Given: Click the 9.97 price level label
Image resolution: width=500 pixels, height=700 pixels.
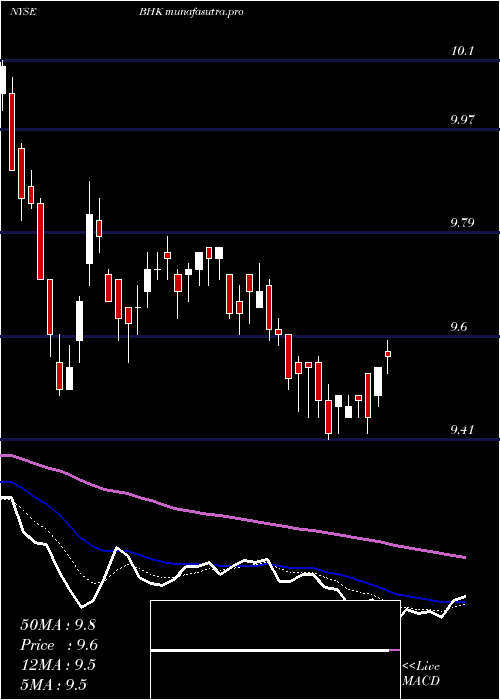Looking at the screenshot, I should (x=463, y=120).
